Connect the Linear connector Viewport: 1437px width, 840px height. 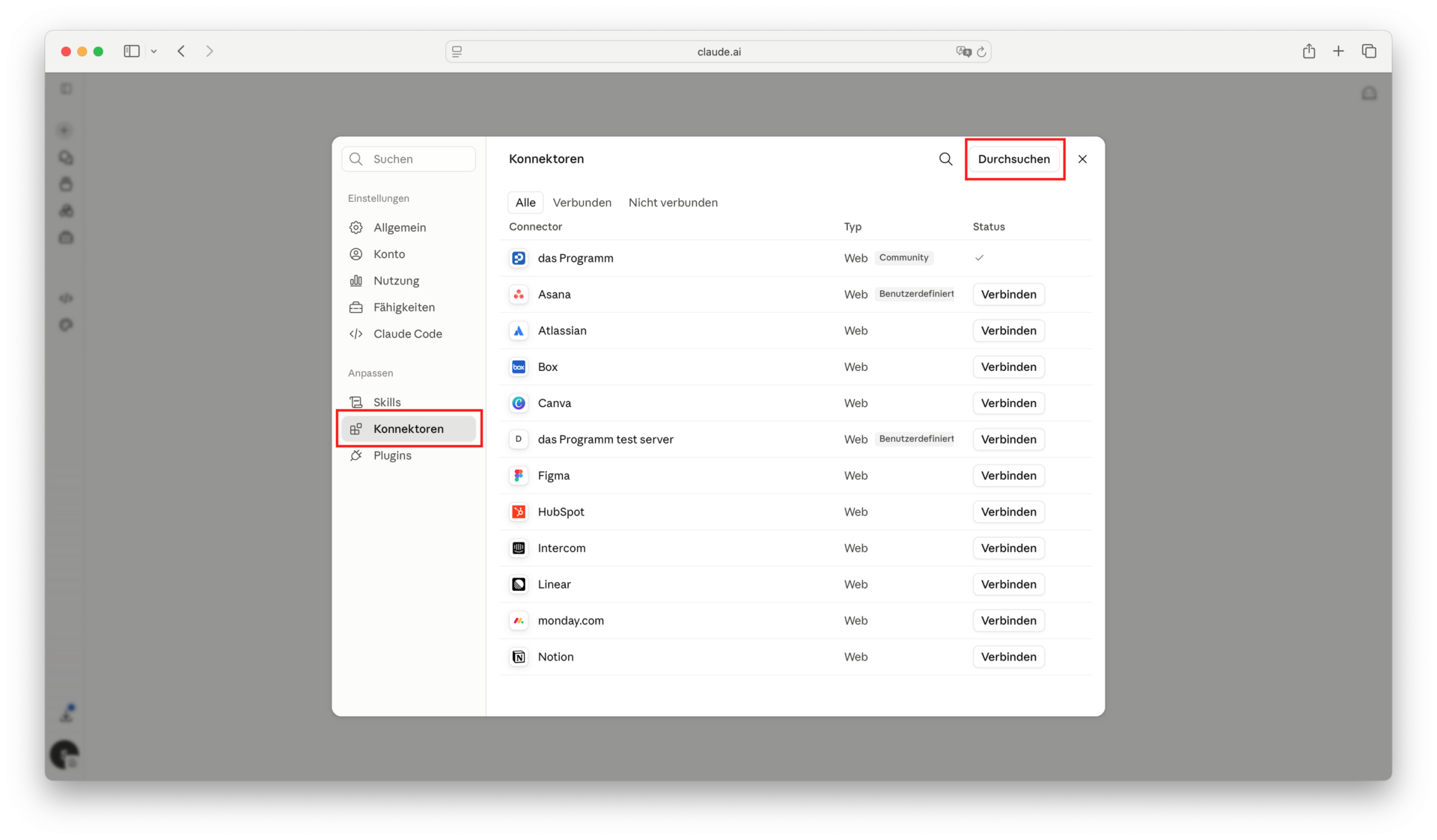(x=1009, y=584)
